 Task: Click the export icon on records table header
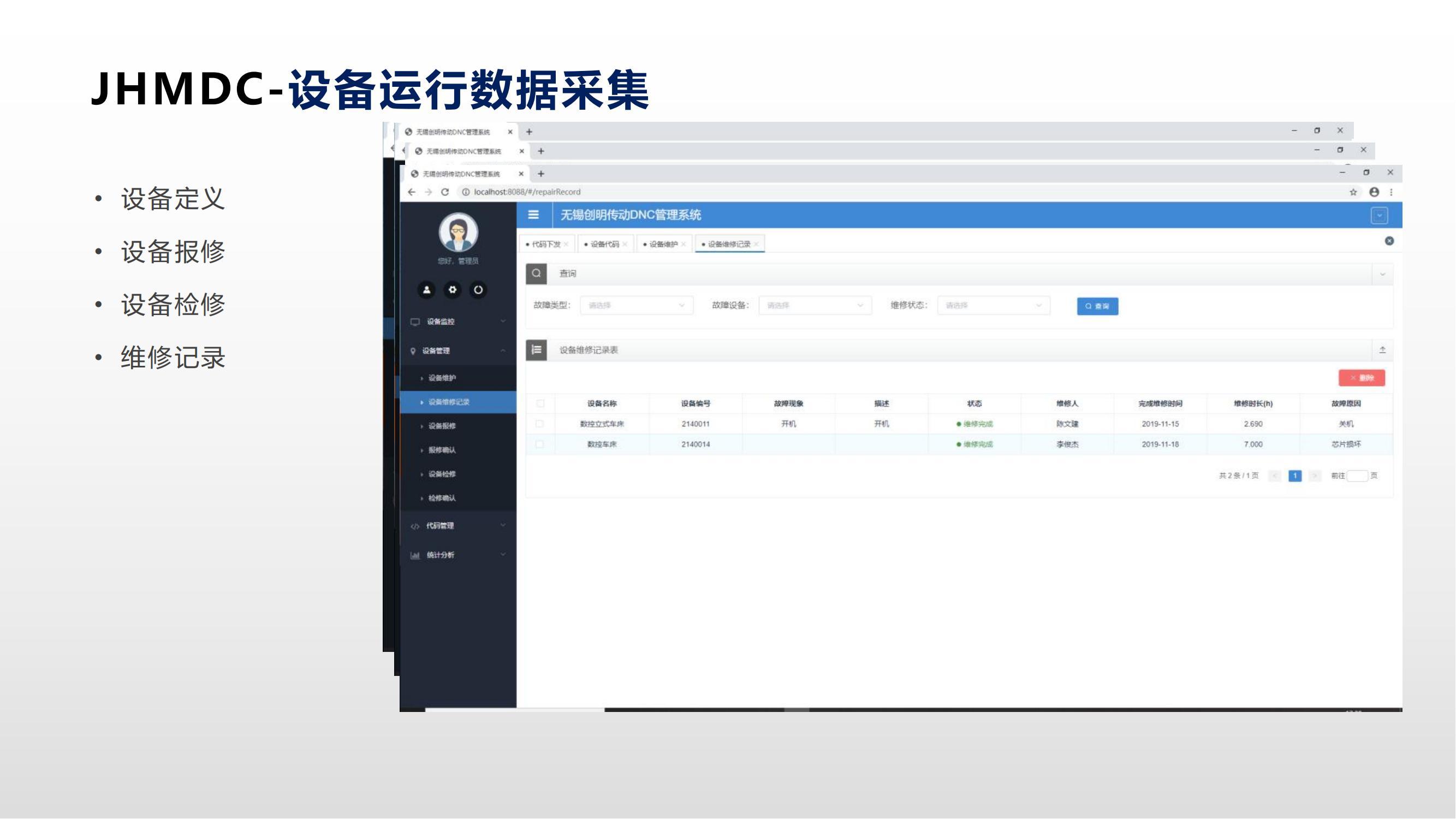click(1382, 351)
